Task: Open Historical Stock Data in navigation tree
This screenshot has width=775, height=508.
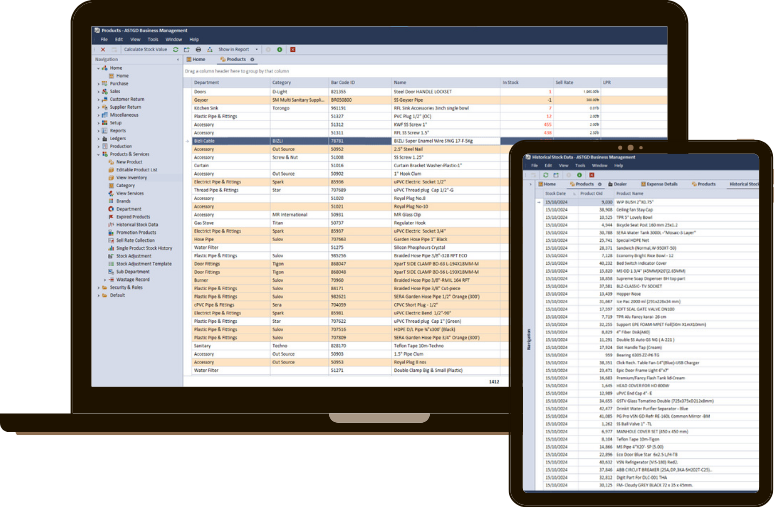Action: pos(137,225)
